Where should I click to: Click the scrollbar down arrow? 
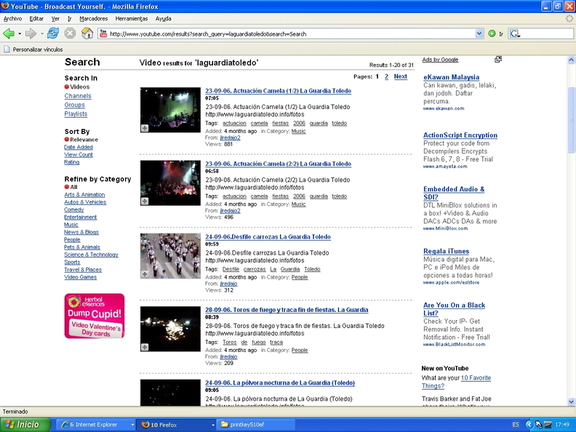pyautogui.click(x=571, y=402)
